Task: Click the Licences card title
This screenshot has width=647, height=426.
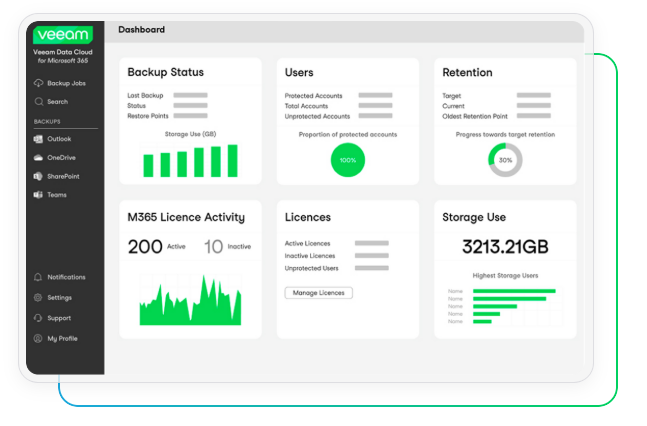Action: coord(308,217)
